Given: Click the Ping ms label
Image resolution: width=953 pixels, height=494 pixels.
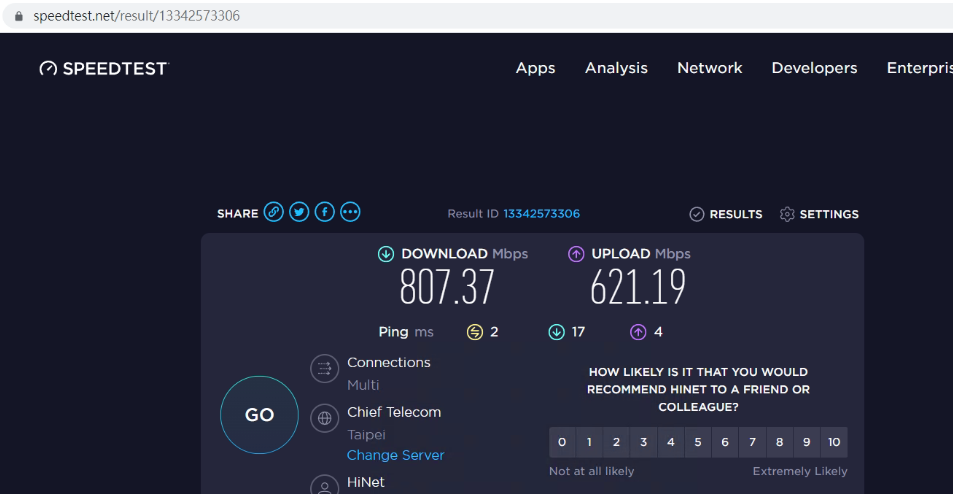Looking at the screenshot, I should tap(406, 332).
